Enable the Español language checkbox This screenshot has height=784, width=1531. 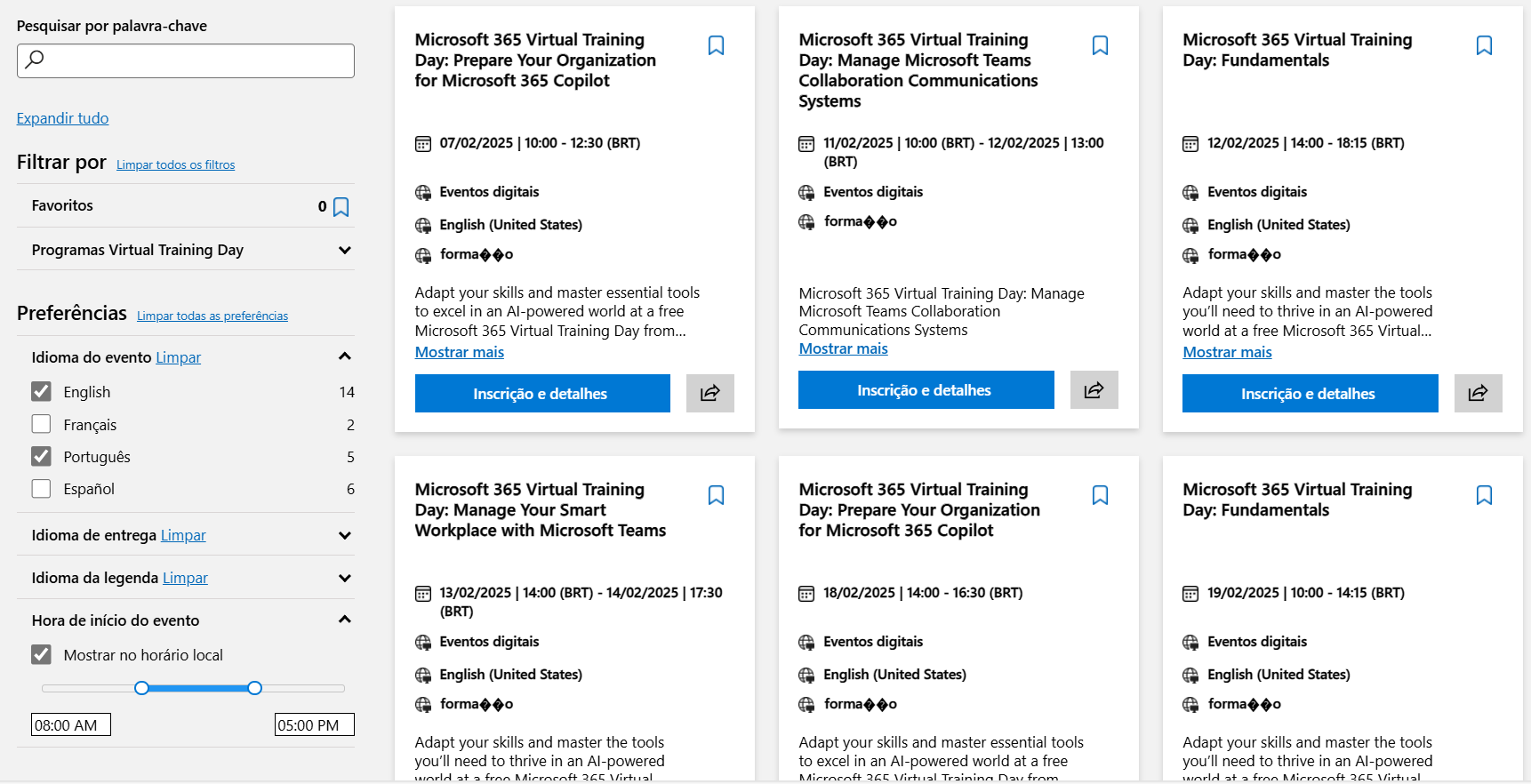pyautogui.click(x=41, y=488)
